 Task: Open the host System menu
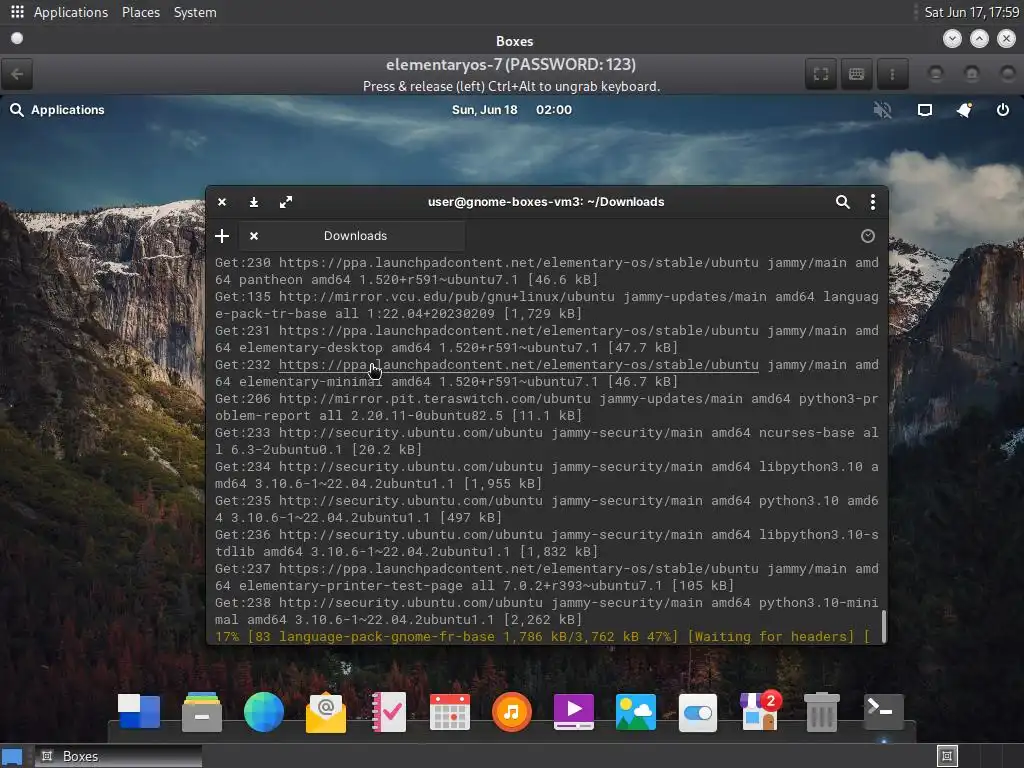[195, 12]
